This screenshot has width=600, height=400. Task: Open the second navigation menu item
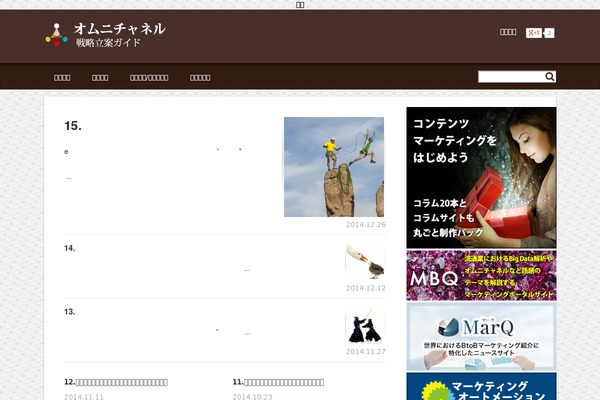[x=100, y=78]
